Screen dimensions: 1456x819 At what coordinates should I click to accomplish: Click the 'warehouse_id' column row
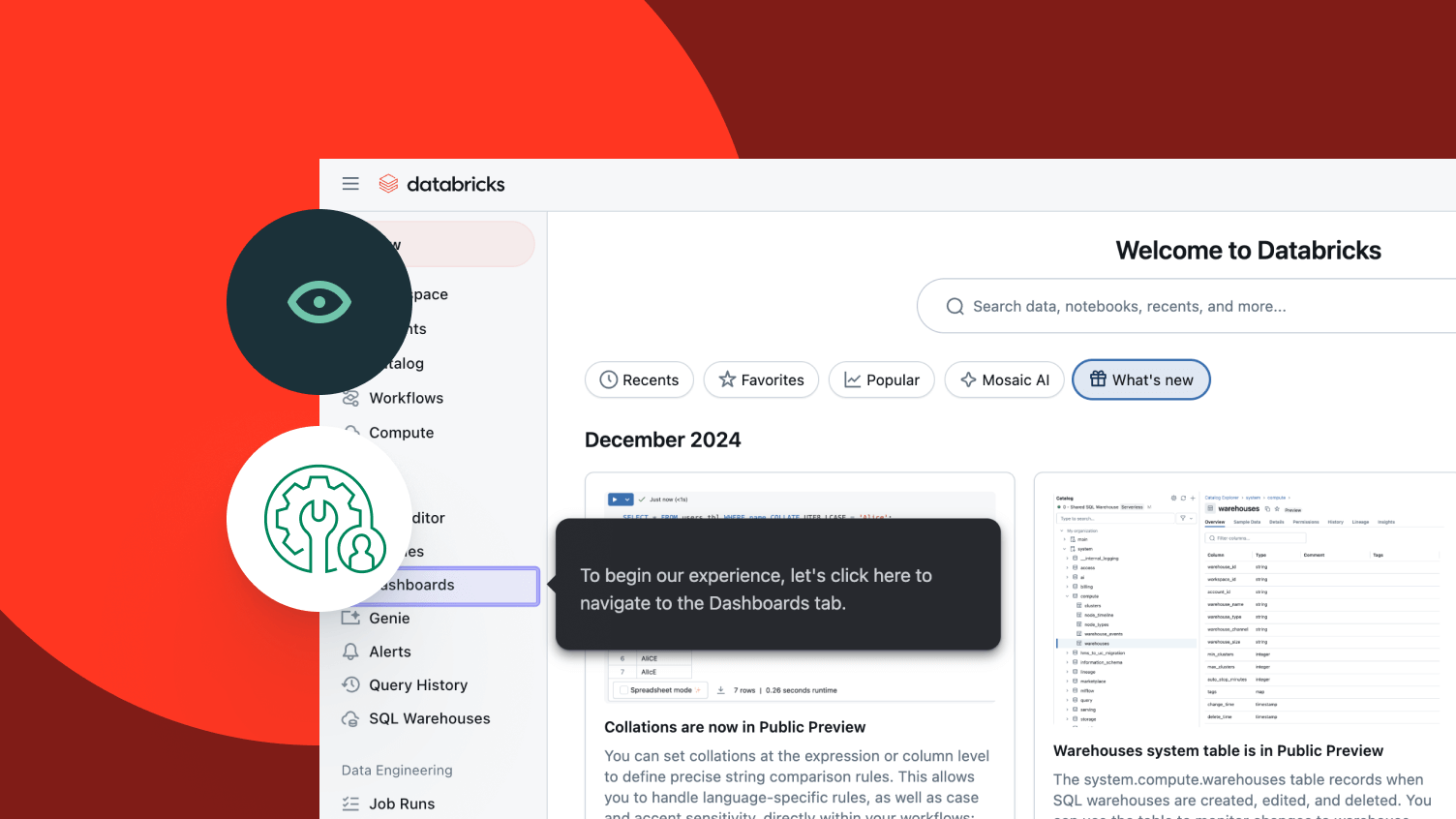[1322, 567]
